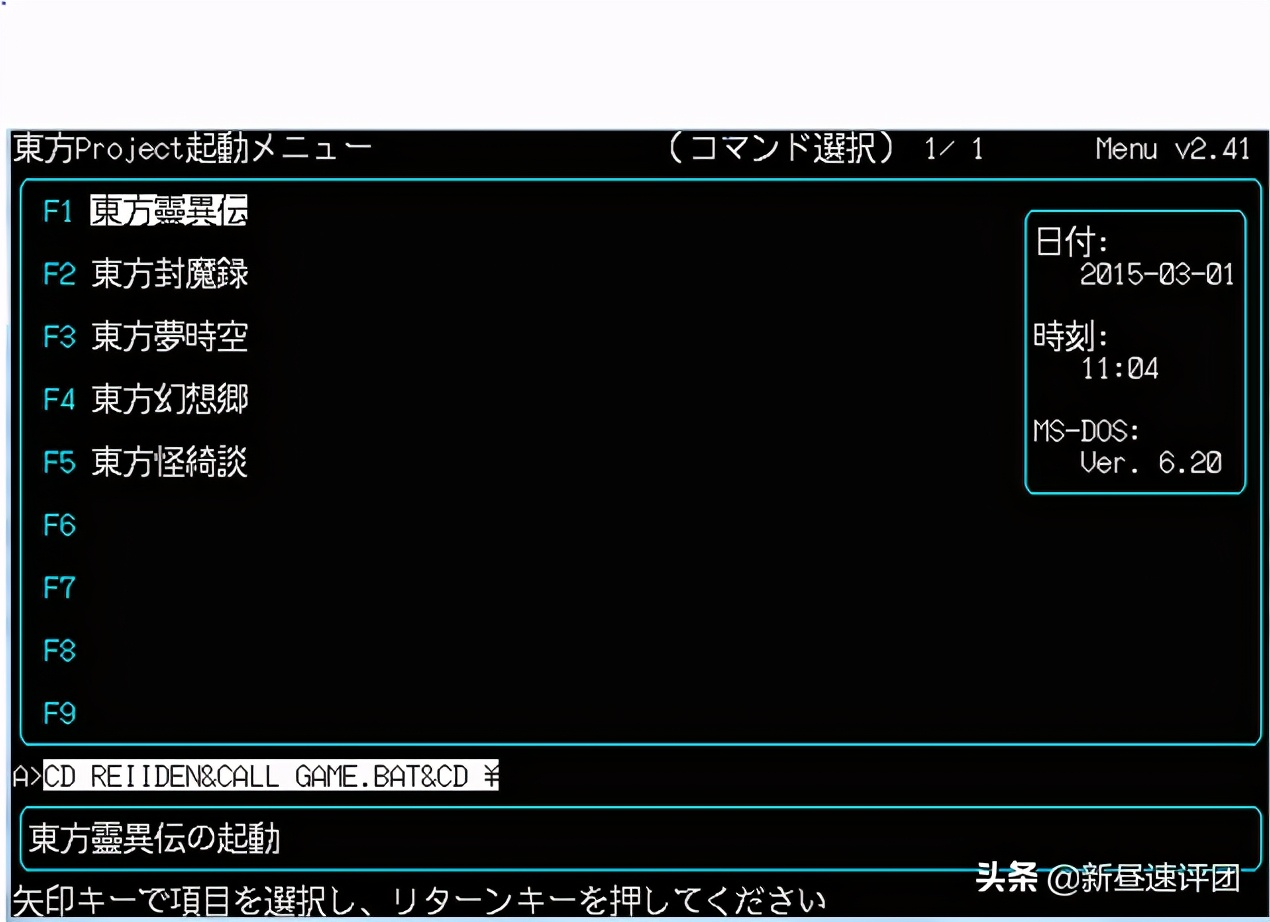
Task: Click the empty F9 slot
Action: 58,713
